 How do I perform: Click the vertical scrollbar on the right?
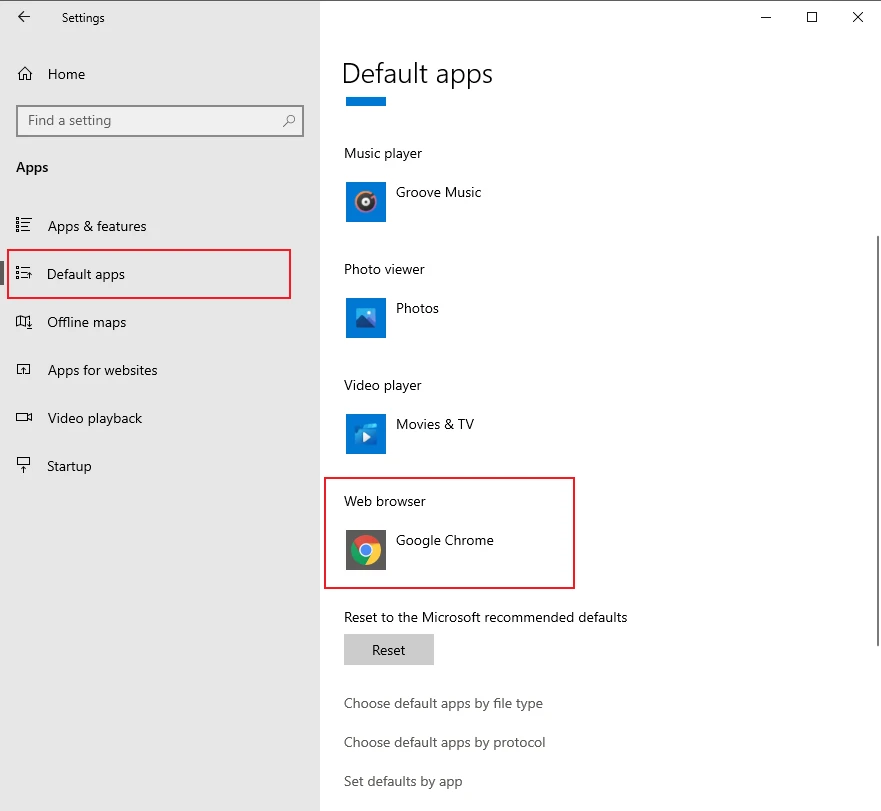878,441
